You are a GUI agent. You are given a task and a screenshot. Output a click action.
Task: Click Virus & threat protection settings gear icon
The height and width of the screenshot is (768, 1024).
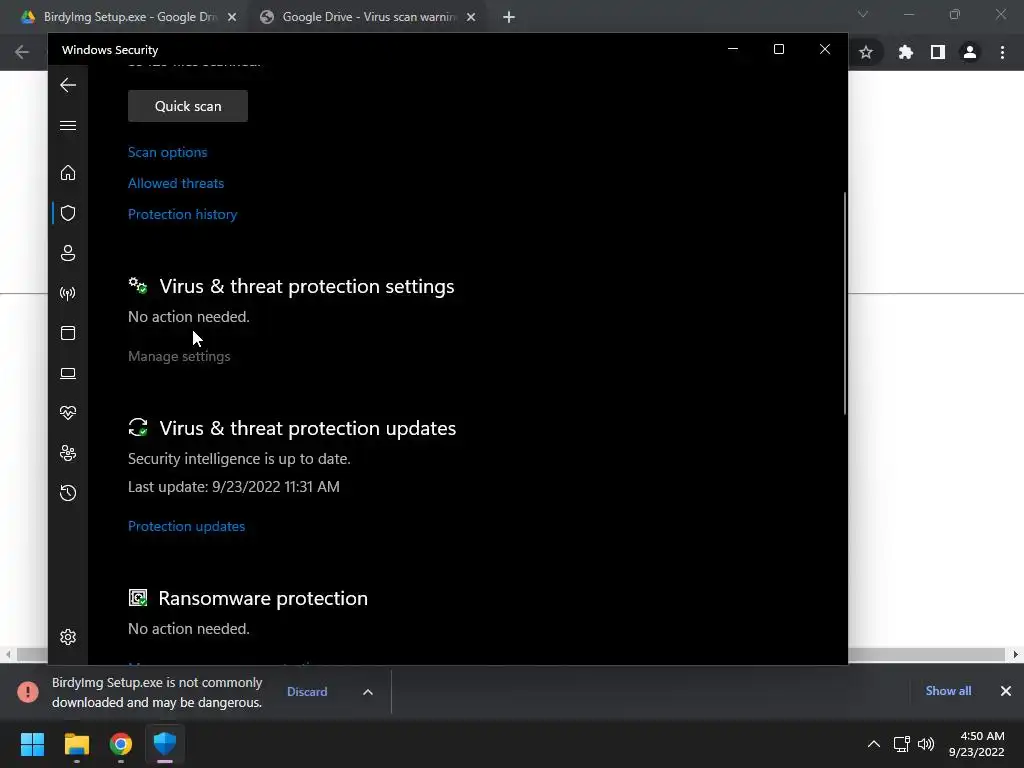tap(138, 285)
